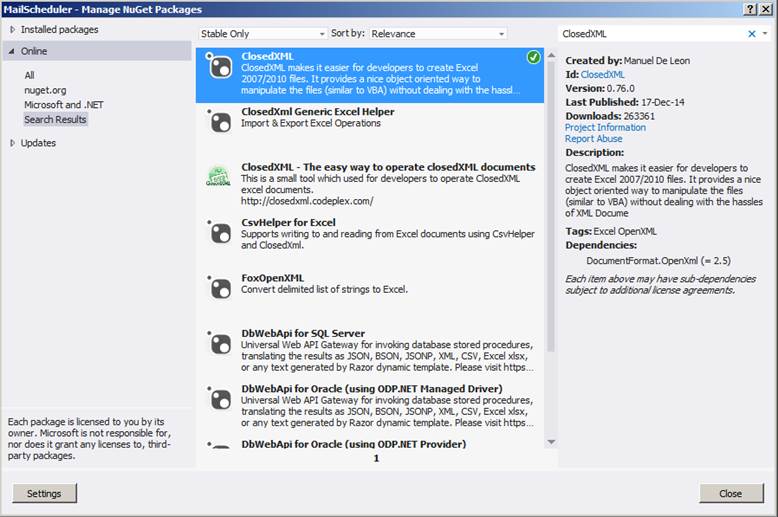The image size is (778, 517).
Task: Open the Stable Only dropdown
Action: [262, 34]
